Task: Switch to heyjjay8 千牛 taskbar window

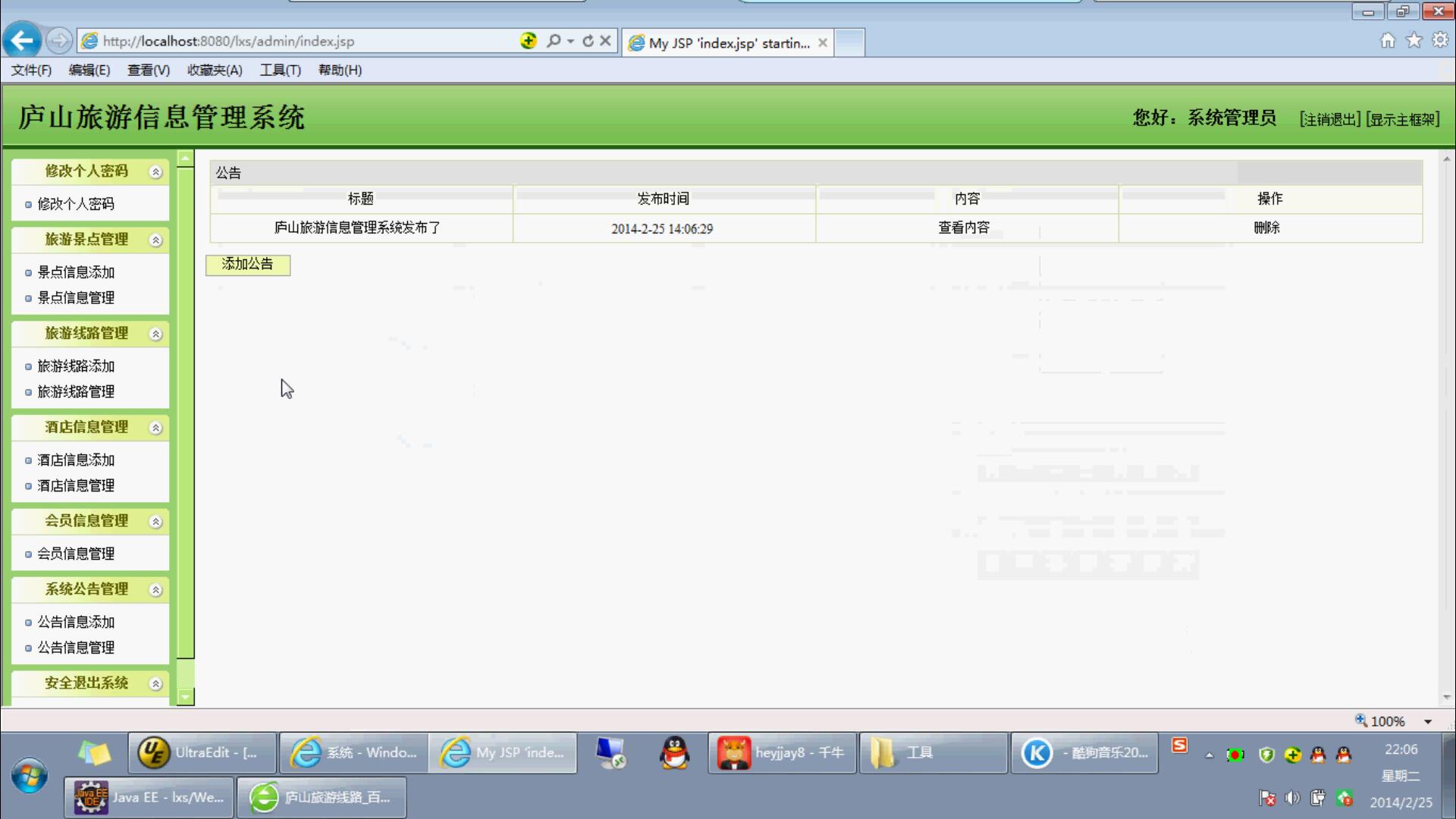Action: pos(782,753)
